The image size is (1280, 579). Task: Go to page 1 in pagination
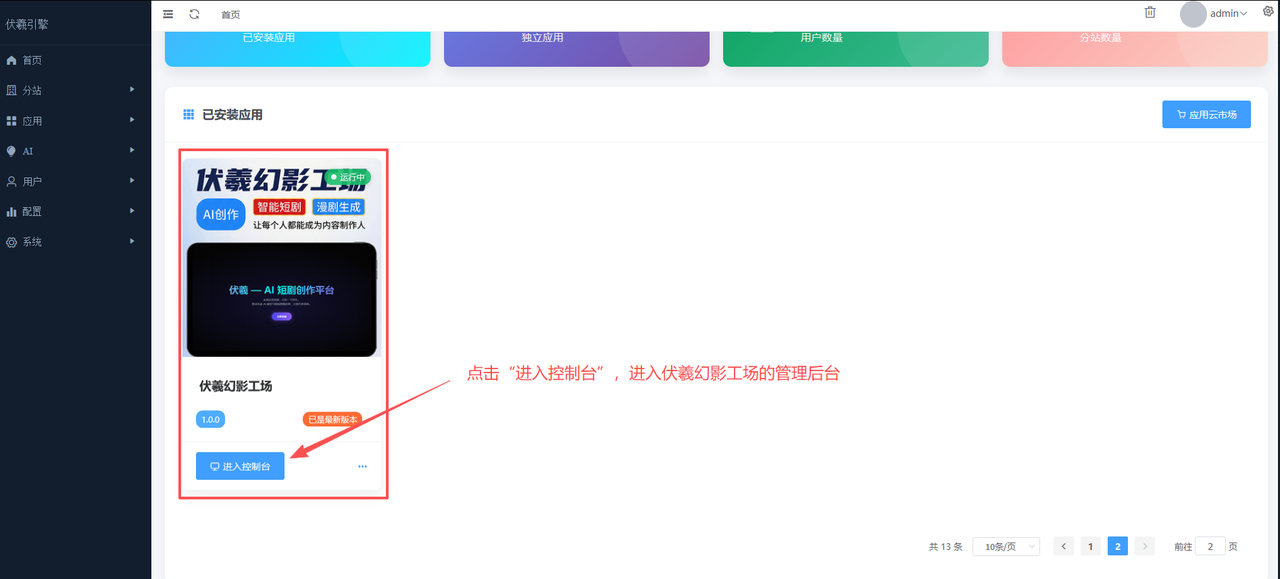pyautogui.click(x=1091, y=546)
